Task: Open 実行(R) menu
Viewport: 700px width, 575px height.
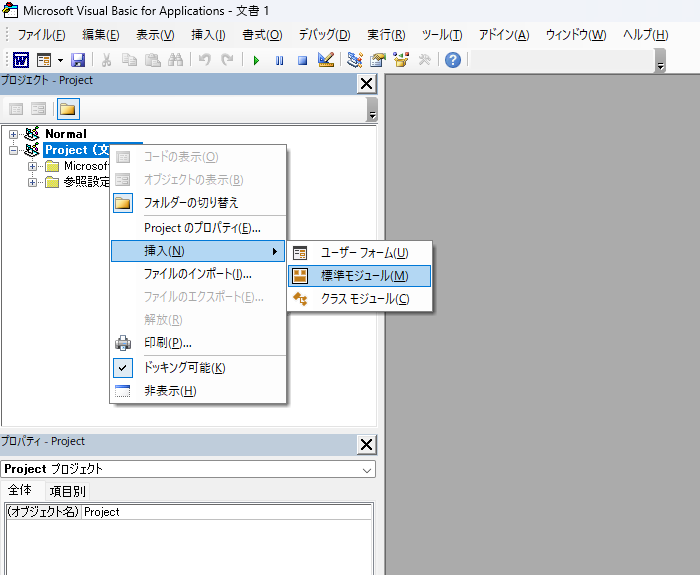Action: pos(386,35)
